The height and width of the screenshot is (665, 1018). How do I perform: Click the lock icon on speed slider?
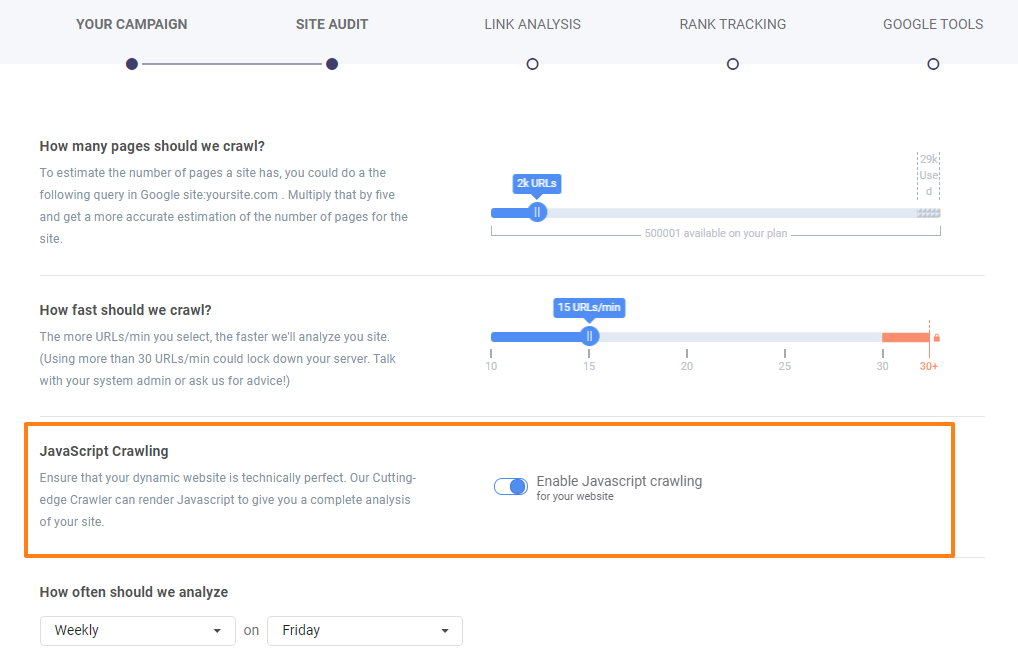pyautogui.click(x=937, y=338)
